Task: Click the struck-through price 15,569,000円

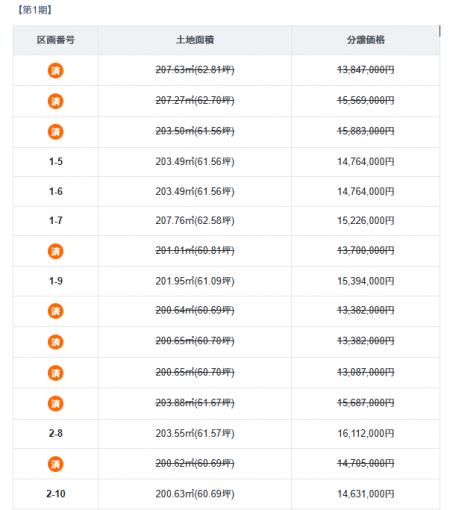Action: [366, 100]
